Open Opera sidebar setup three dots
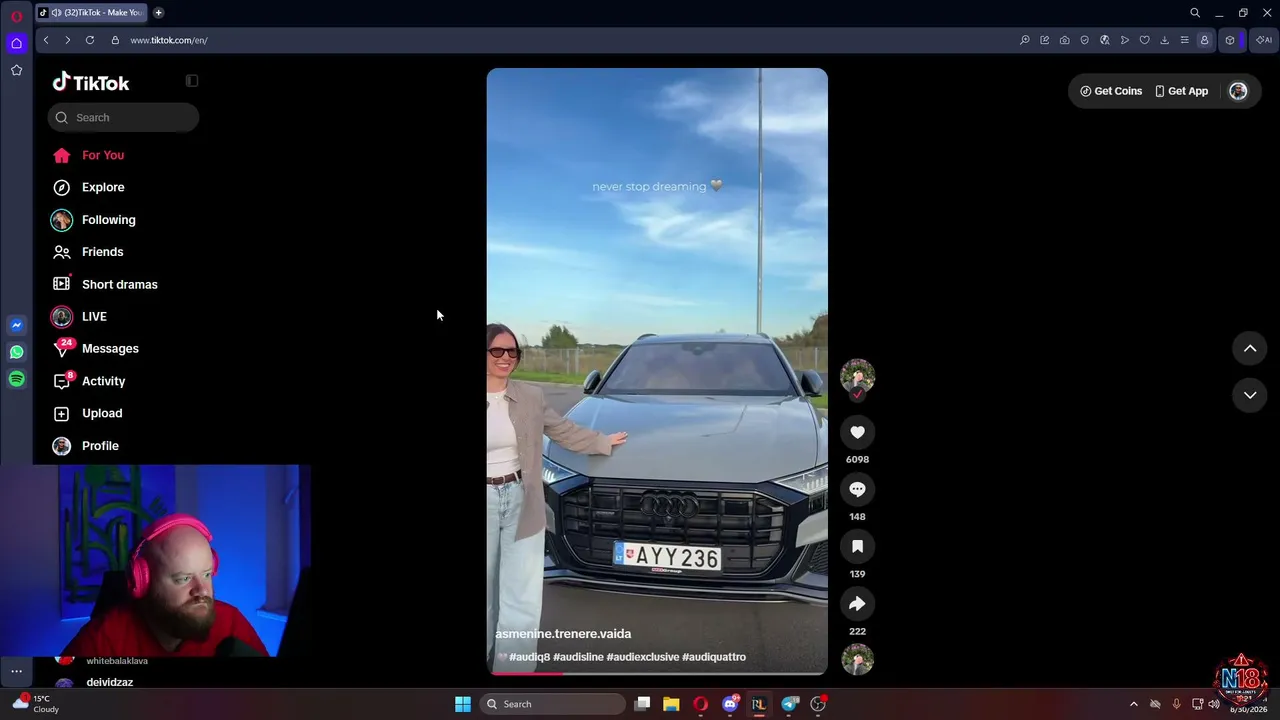Screen dimensions: 1280x720 pos(16,671)
